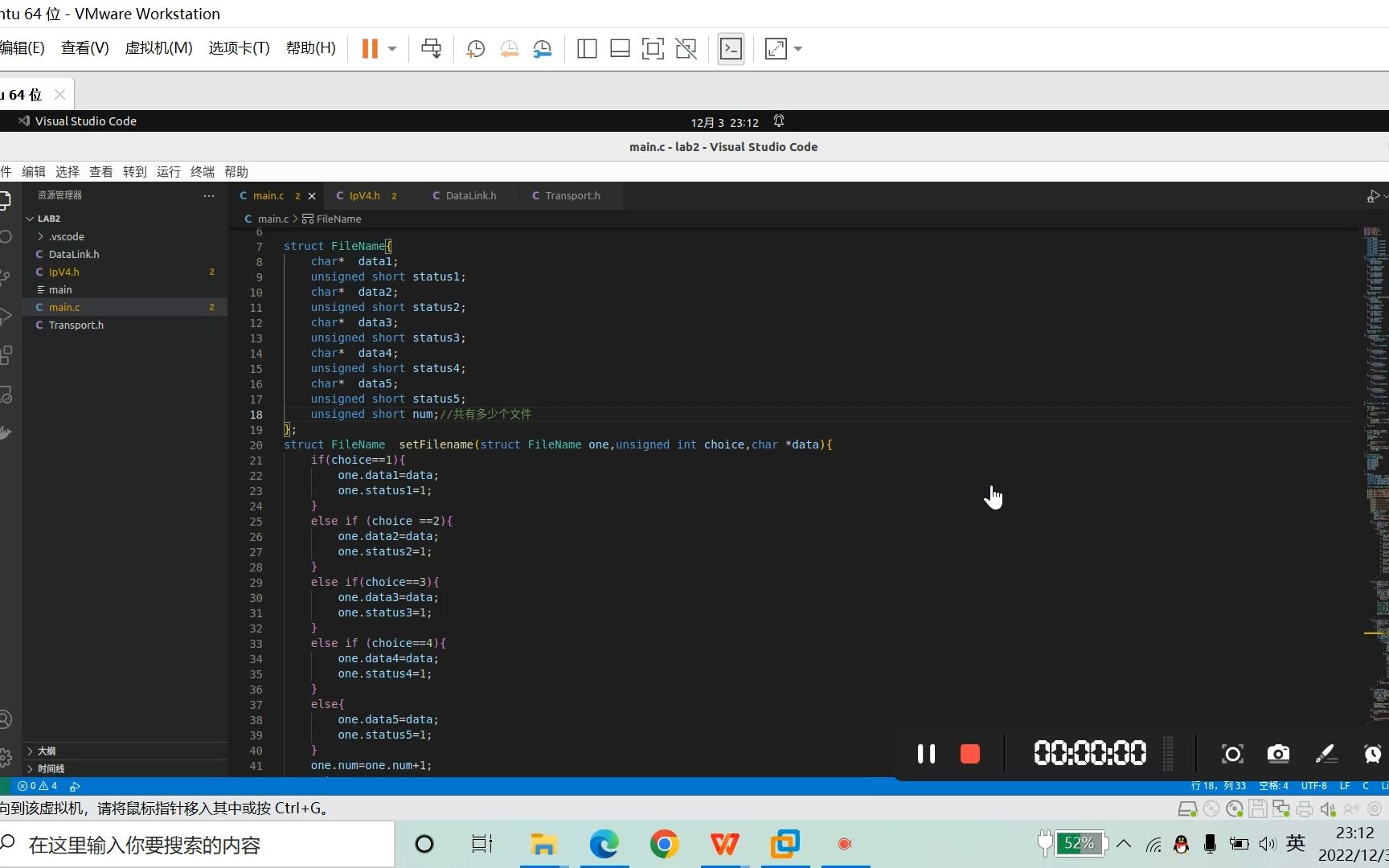Viewport: 1389px width, 868px height.
Task: Open WPS Office on taskbar
Action: [x=724, y=844]
